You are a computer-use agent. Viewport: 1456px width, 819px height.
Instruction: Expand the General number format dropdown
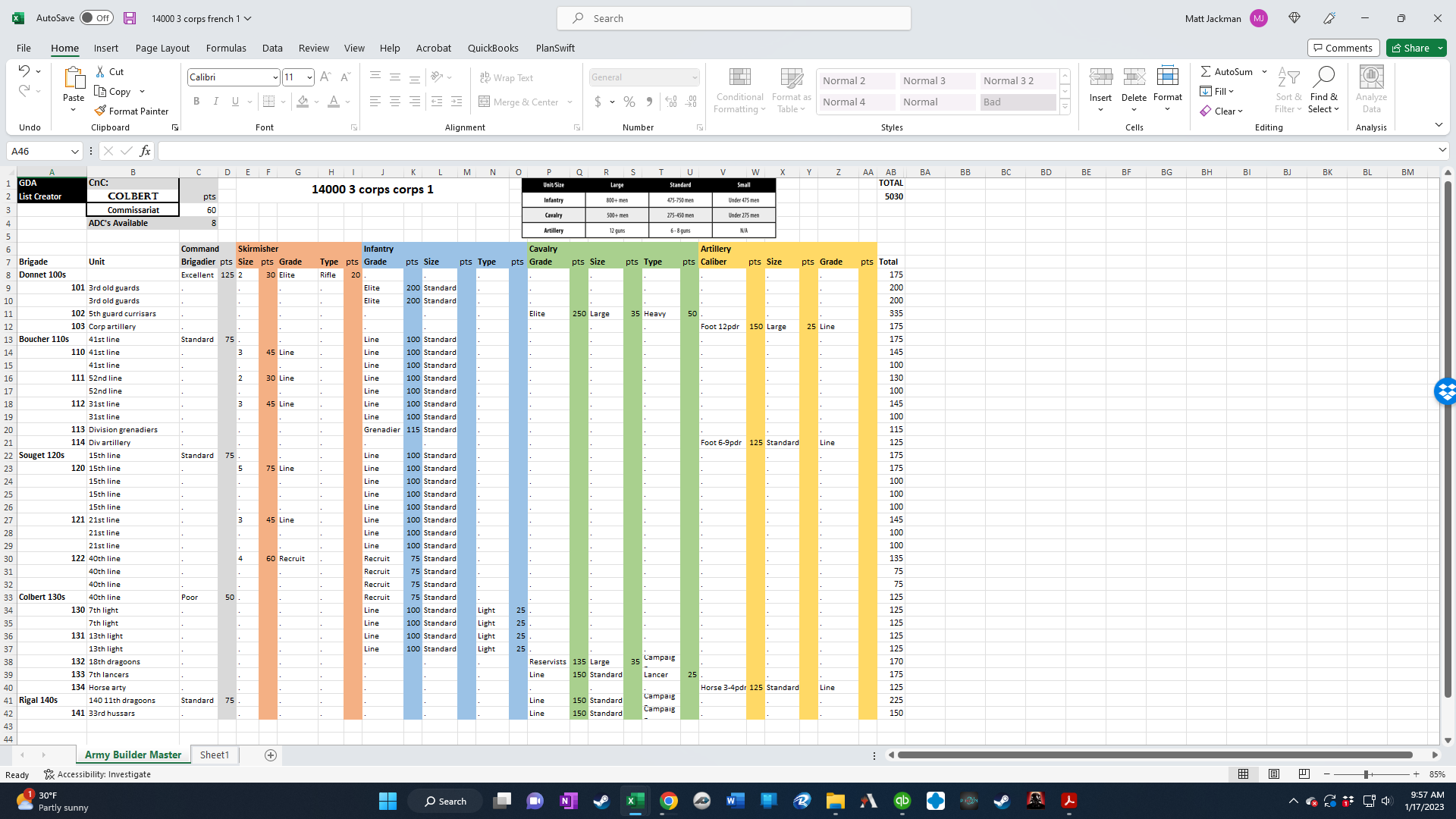(694, 77)
